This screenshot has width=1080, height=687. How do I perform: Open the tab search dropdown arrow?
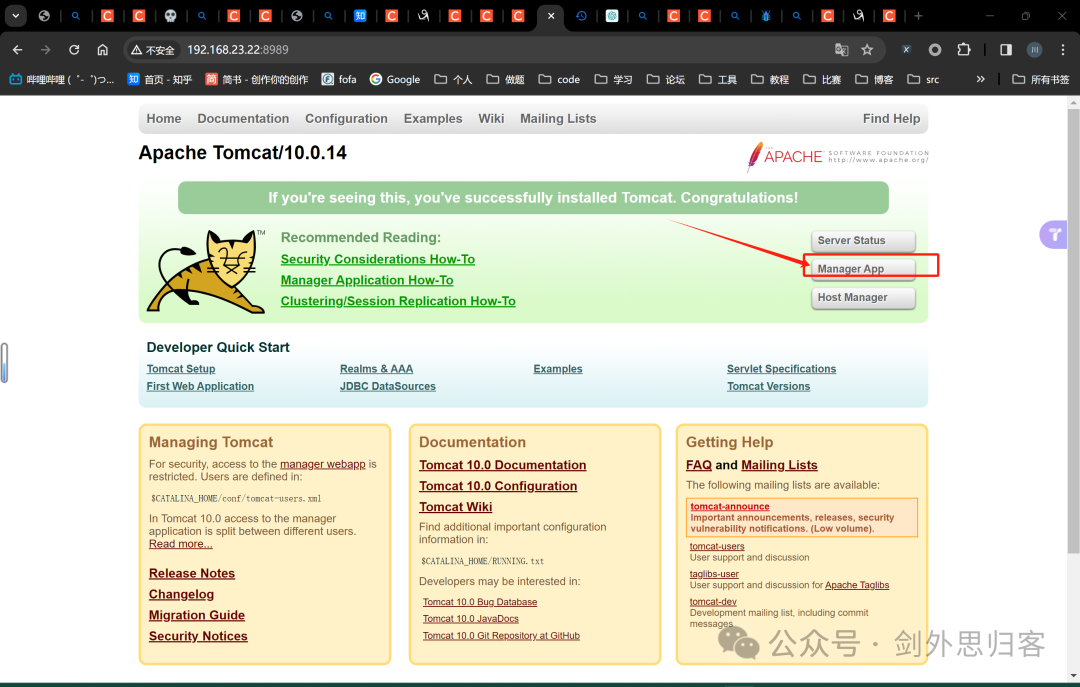click(x=15, y=16)
